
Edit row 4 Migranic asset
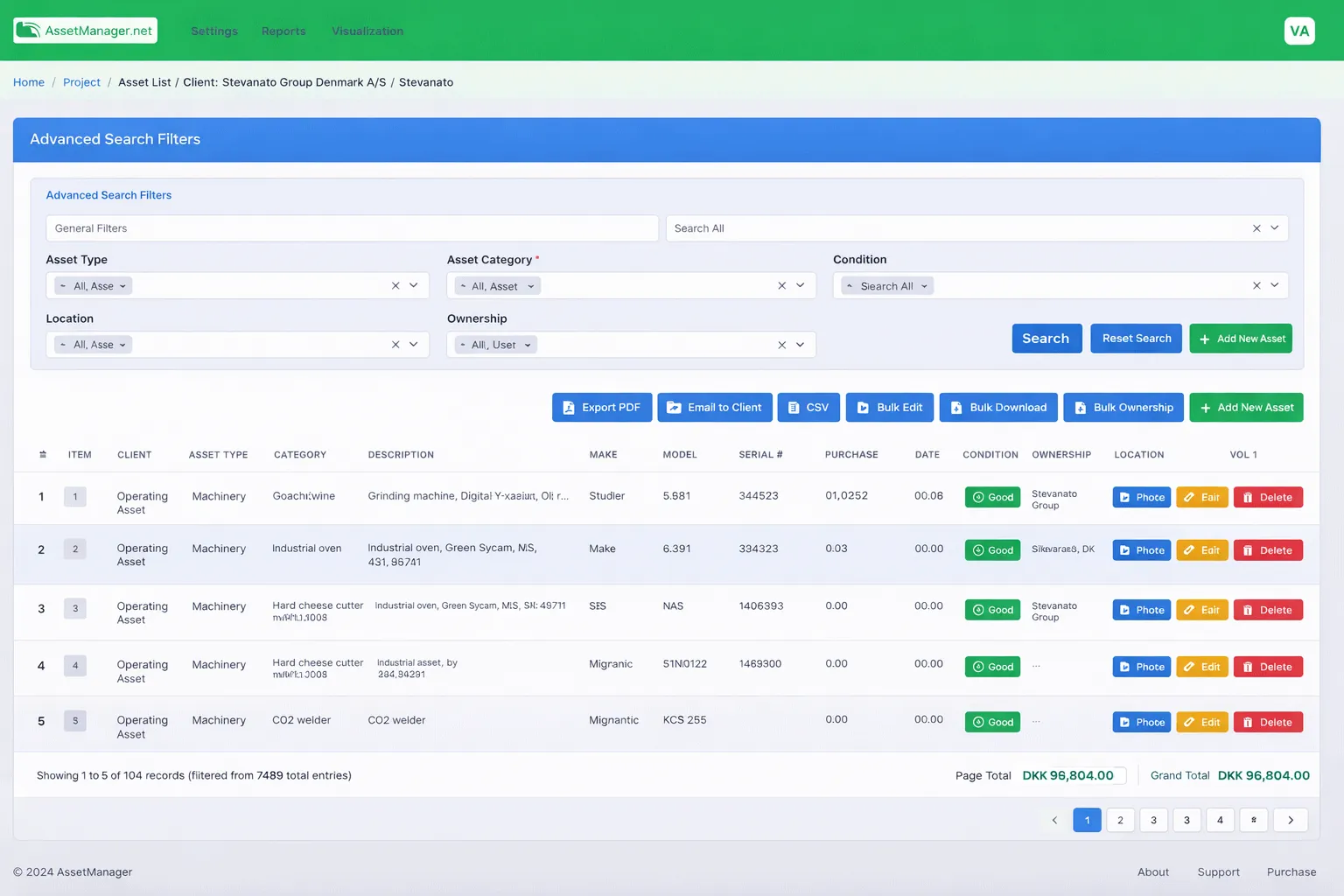pyautogui.click(x=1202, y=667)
